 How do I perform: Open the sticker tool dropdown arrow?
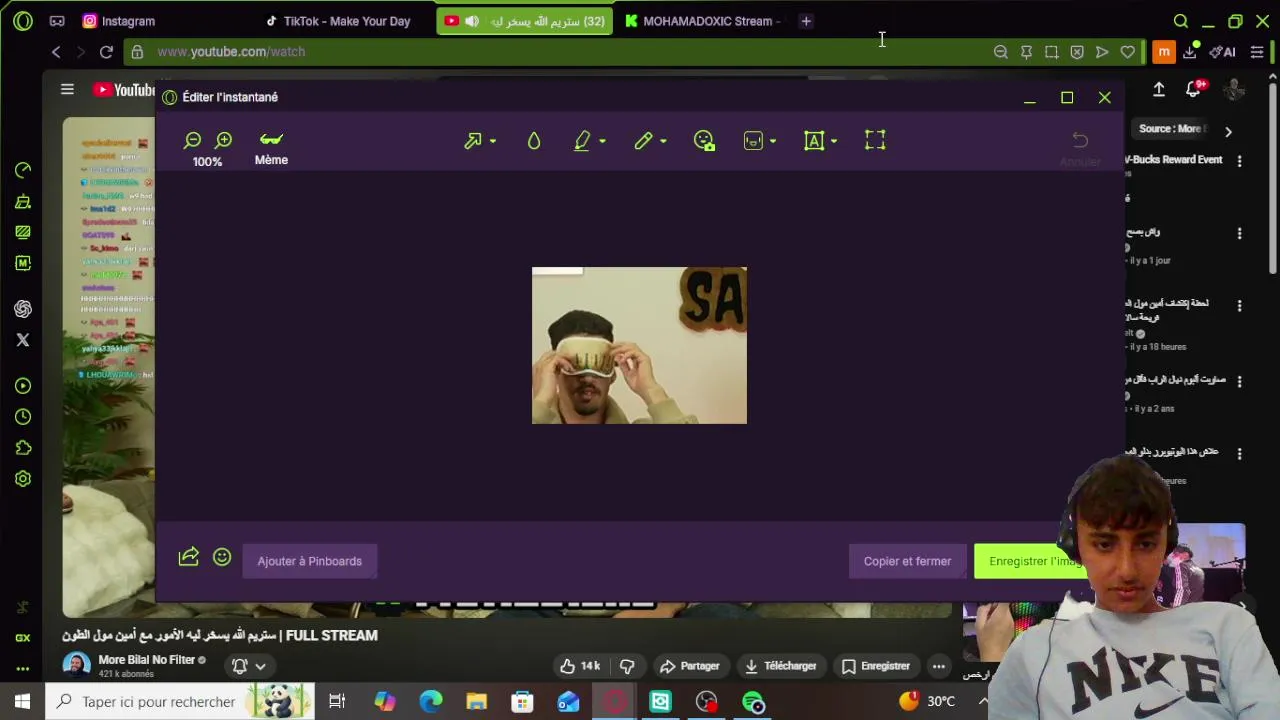click(773, 142)
